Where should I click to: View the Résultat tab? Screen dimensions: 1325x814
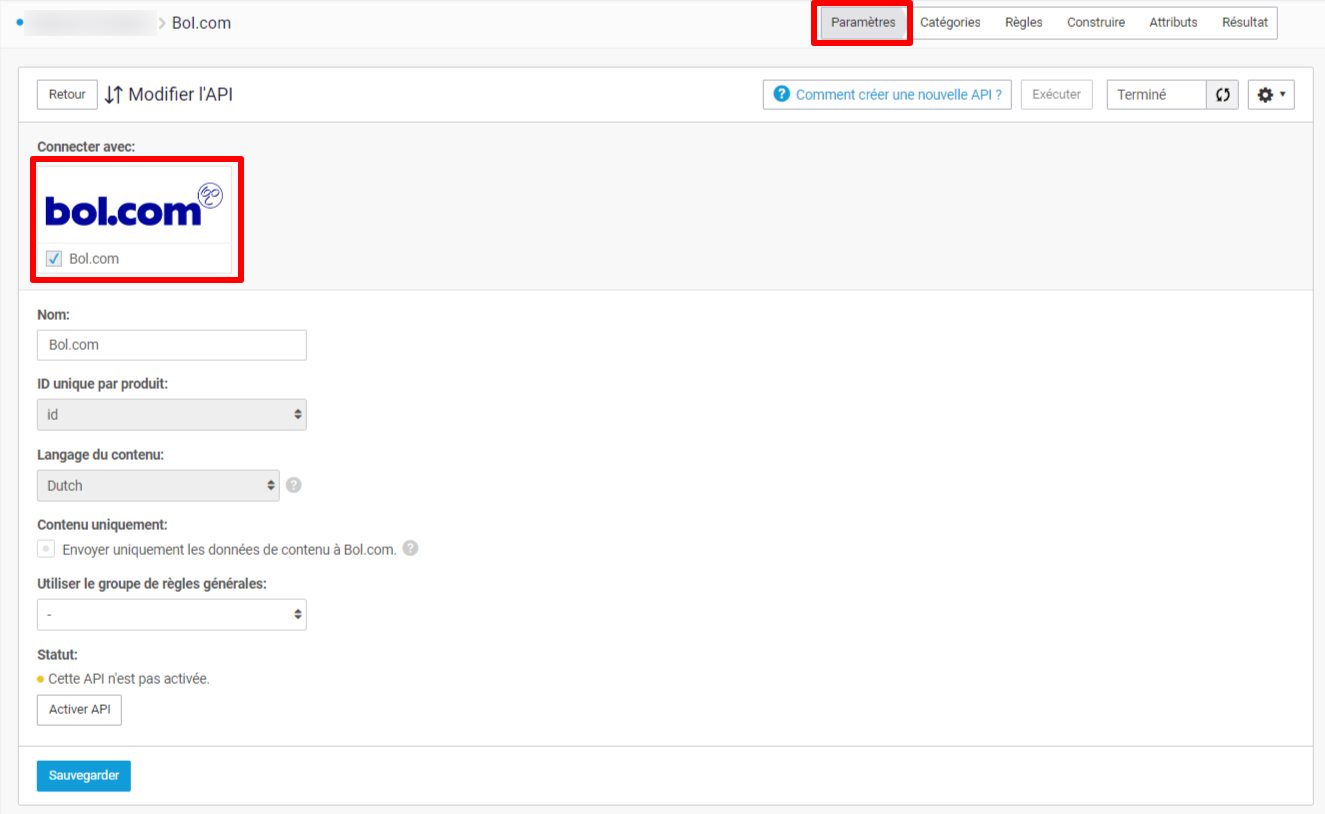click(1244, 23)
